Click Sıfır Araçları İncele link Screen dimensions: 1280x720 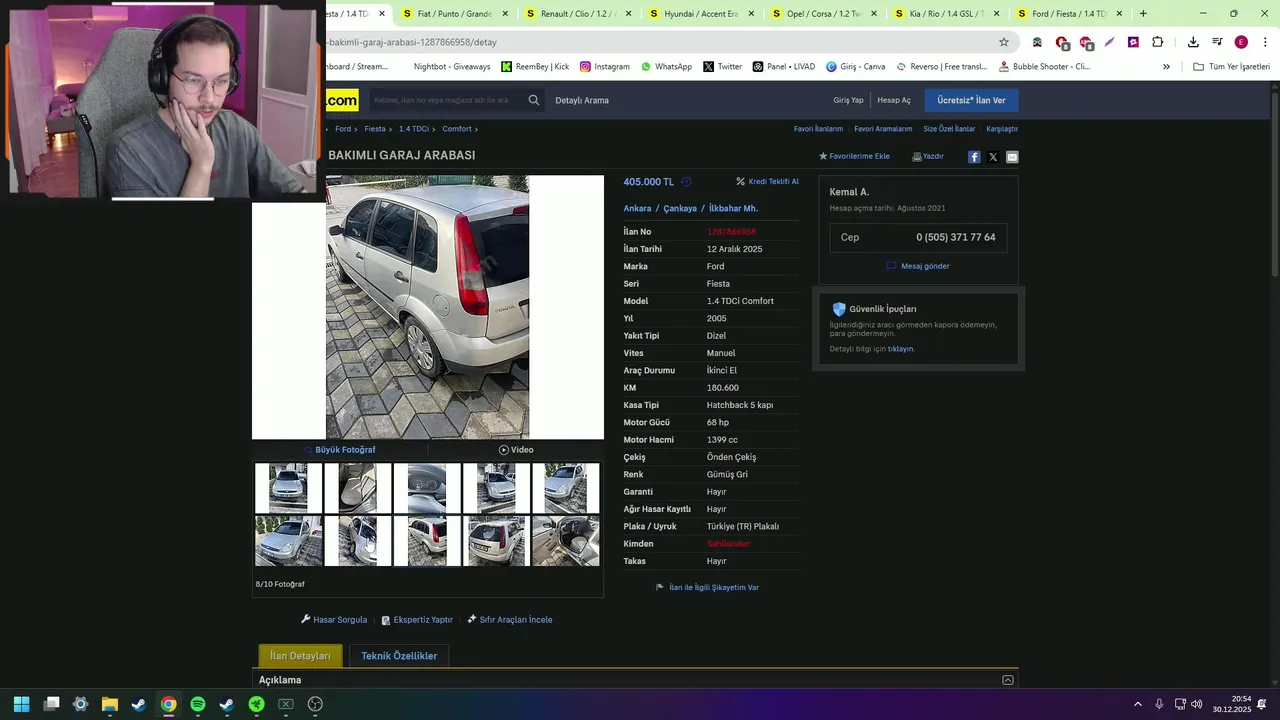coord(509,620)
